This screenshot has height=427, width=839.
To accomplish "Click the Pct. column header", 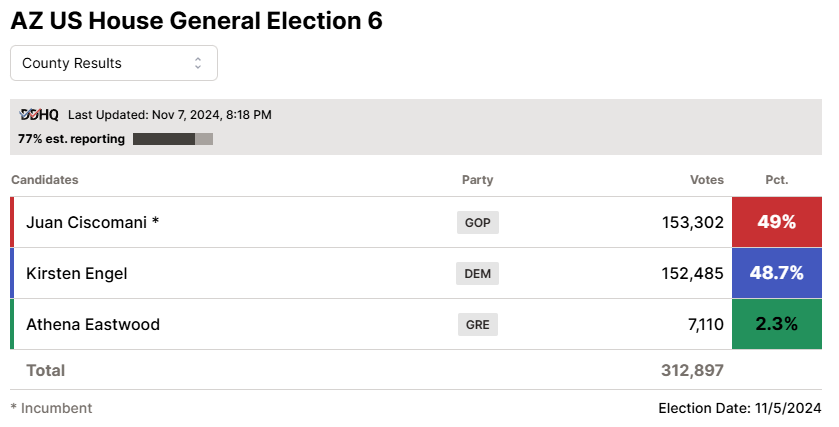I will [777, 180].
